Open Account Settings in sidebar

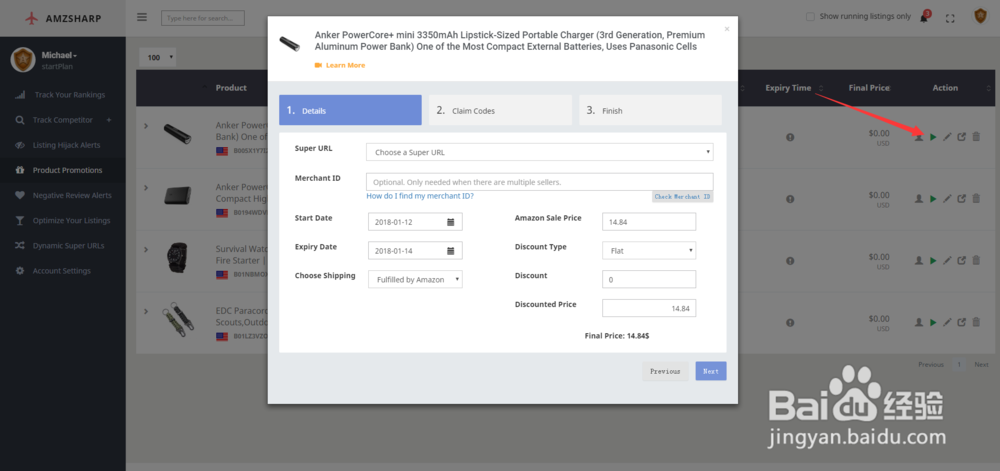[62, 271]
